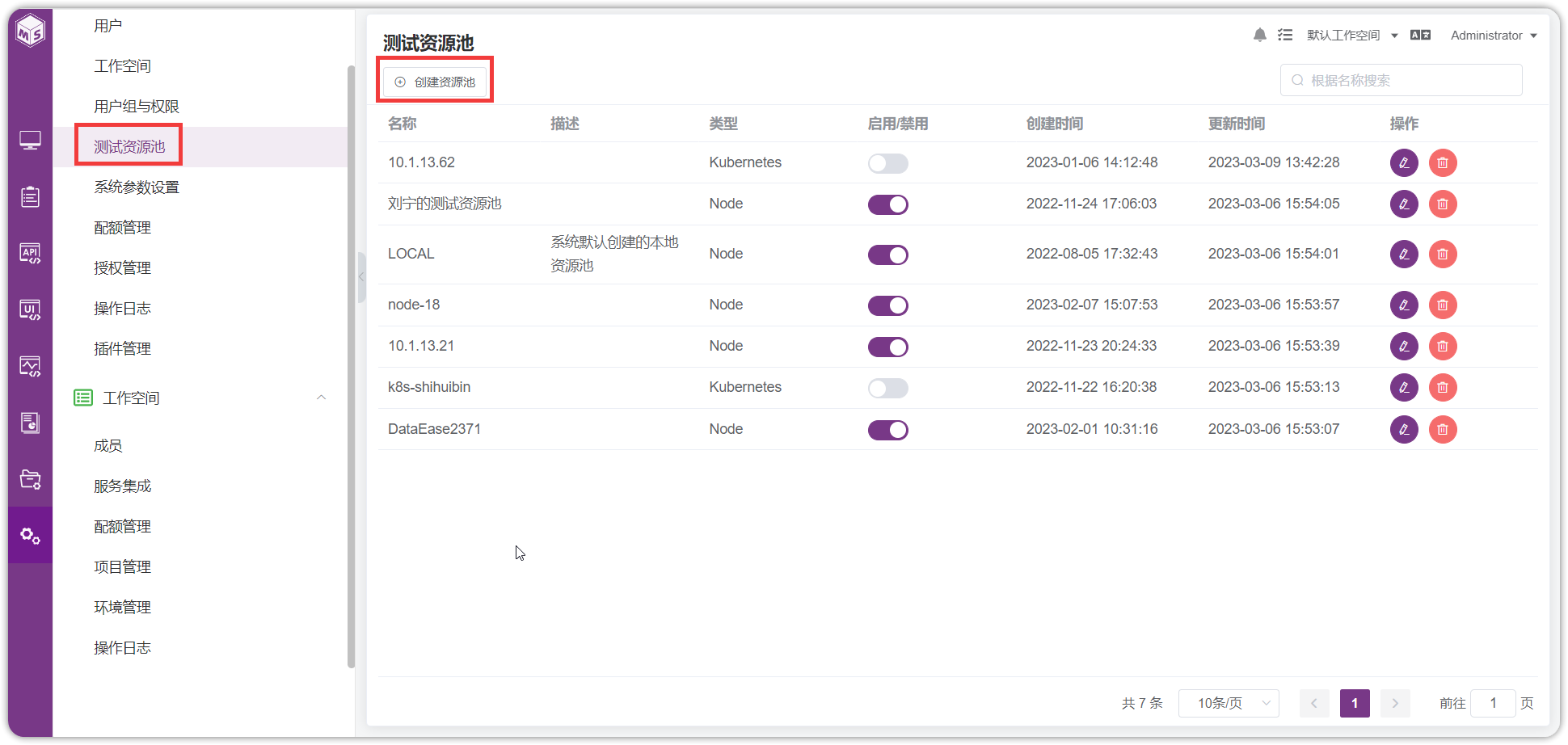Open the report statistics sidebar icon
The image size is (1568, 745).
[31, 423]
